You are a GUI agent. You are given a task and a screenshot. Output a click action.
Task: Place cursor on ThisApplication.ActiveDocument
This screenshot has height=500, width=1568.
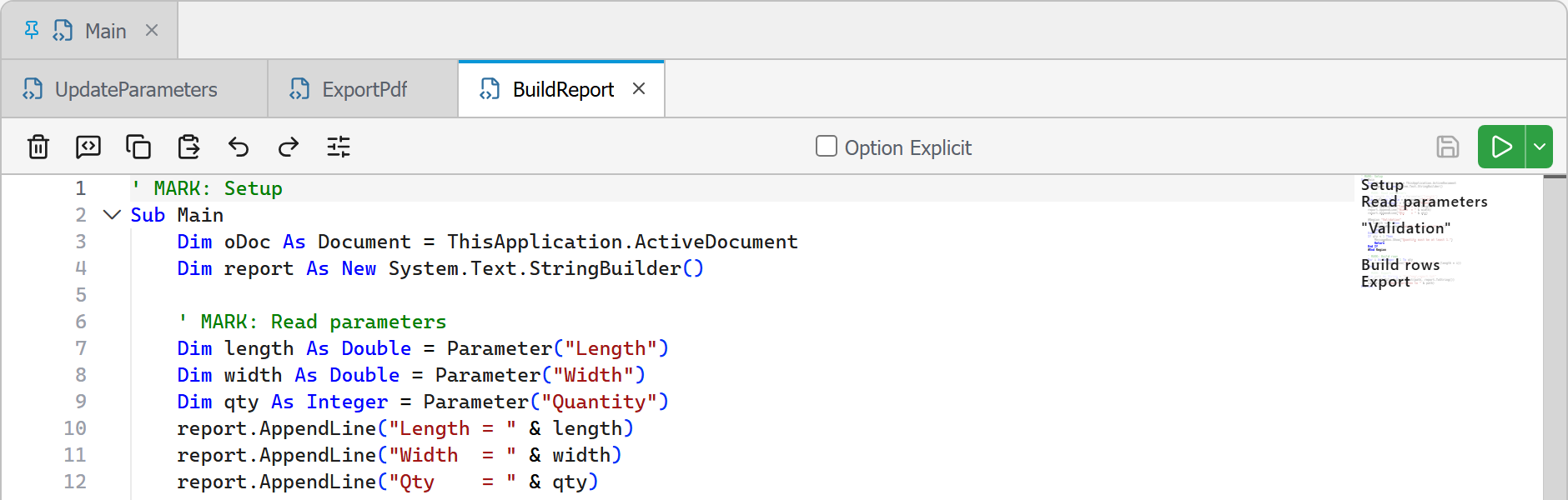click(x=622, y=242)
